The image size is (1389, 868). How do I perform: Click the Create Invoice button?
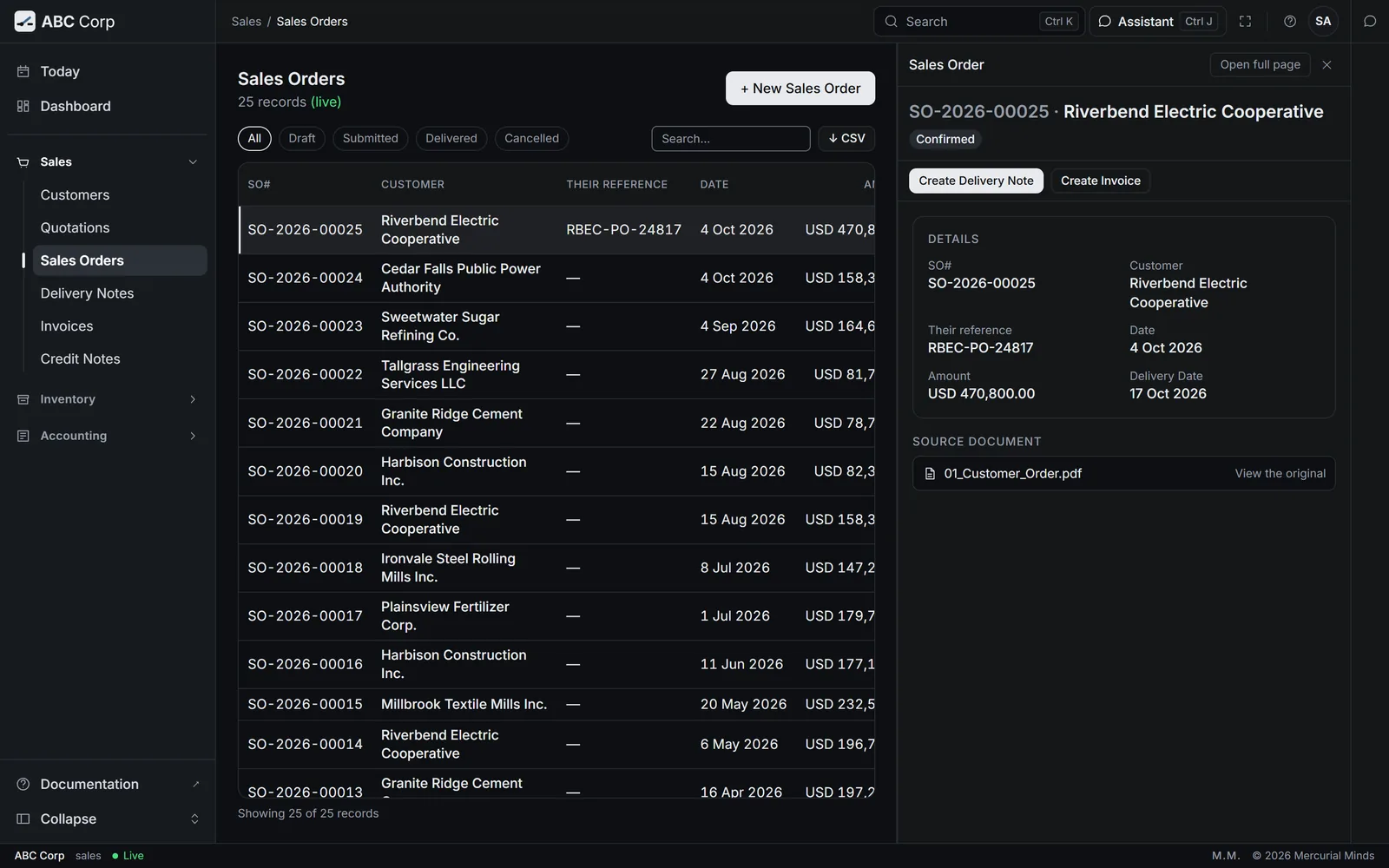pyautogui.click(x=1101, y=181)
